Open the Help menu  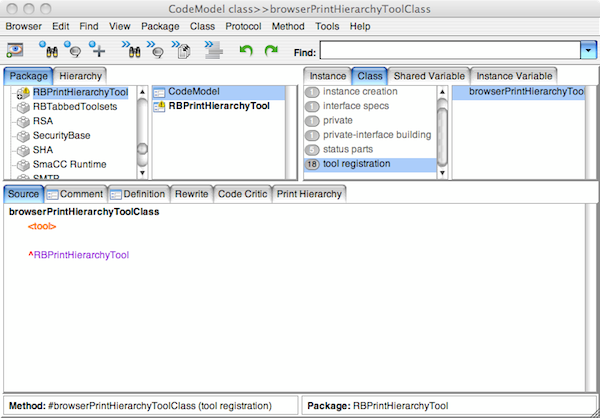point(360,26)
